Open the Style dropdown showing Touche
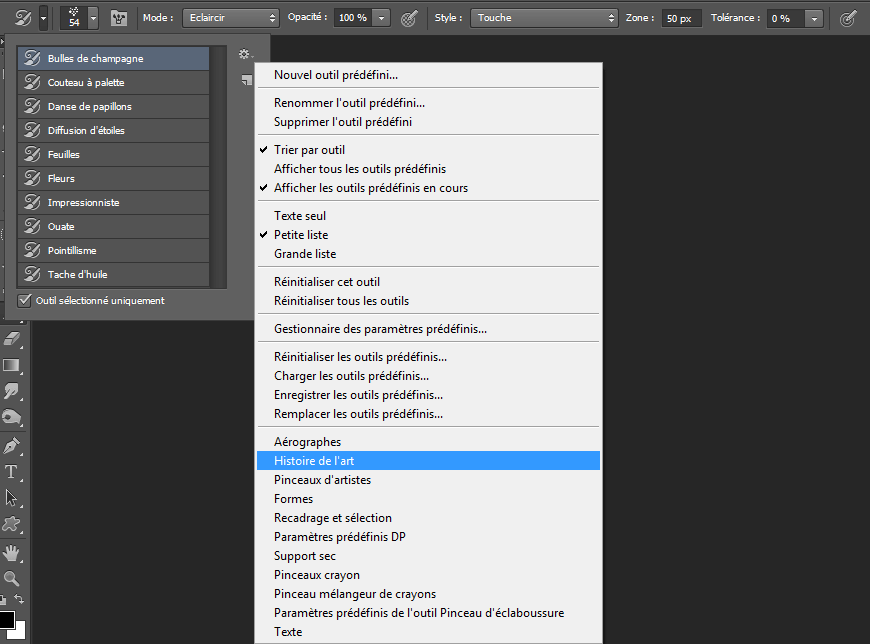The image size is (870, 644). [x=544, y=18]
